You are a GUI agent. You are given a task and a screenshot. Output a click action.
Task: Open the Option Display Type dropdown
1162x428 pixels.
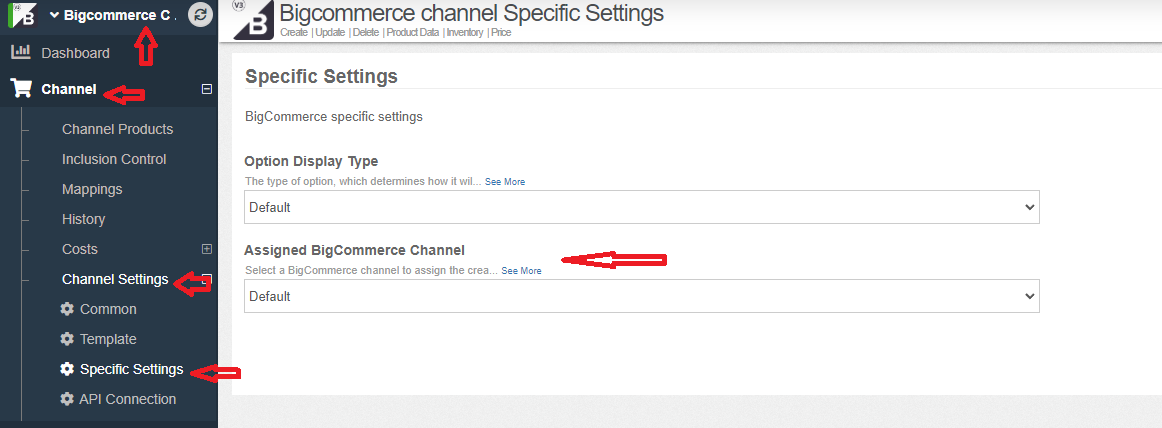click(642, 207)
